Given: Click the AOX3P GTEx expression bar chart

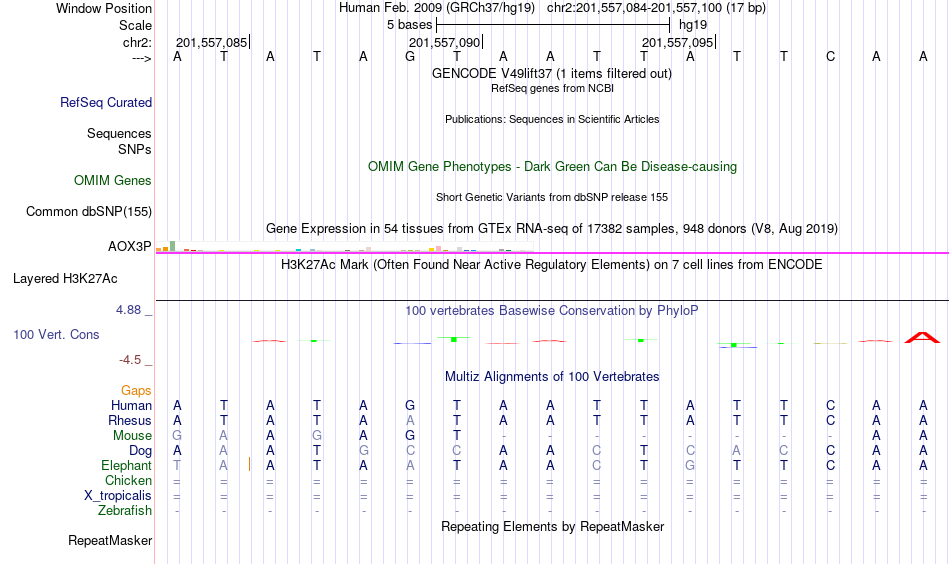Looking at the screenshot, I should tap(344, 247).
